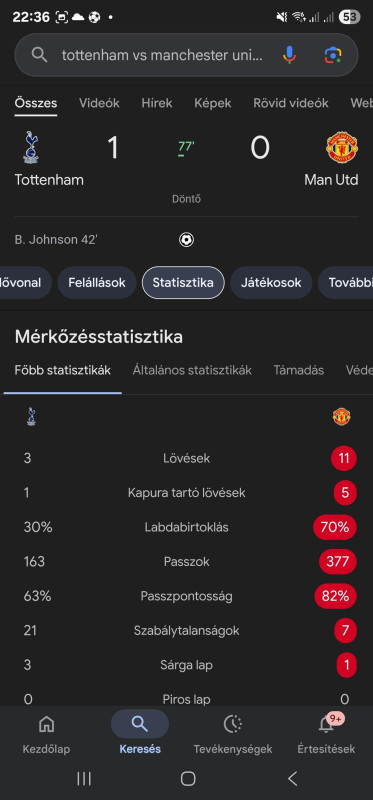This screenshot has width=373, height=800.
Task: Open Google Lens camera search icon
Action: pyautogui.click(x=333, y=55)
